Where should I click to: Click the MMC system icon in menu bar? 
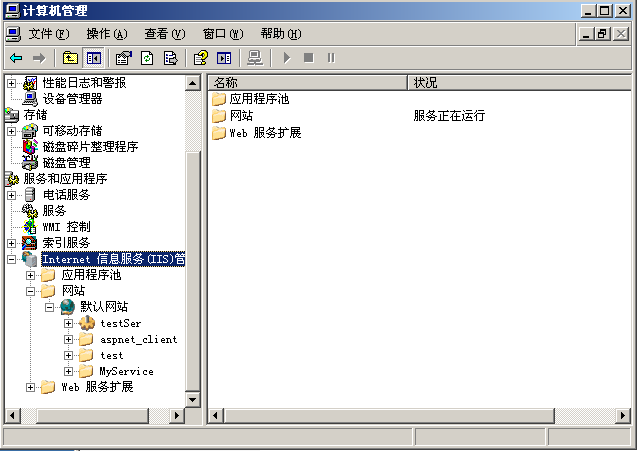click(13, 34)
